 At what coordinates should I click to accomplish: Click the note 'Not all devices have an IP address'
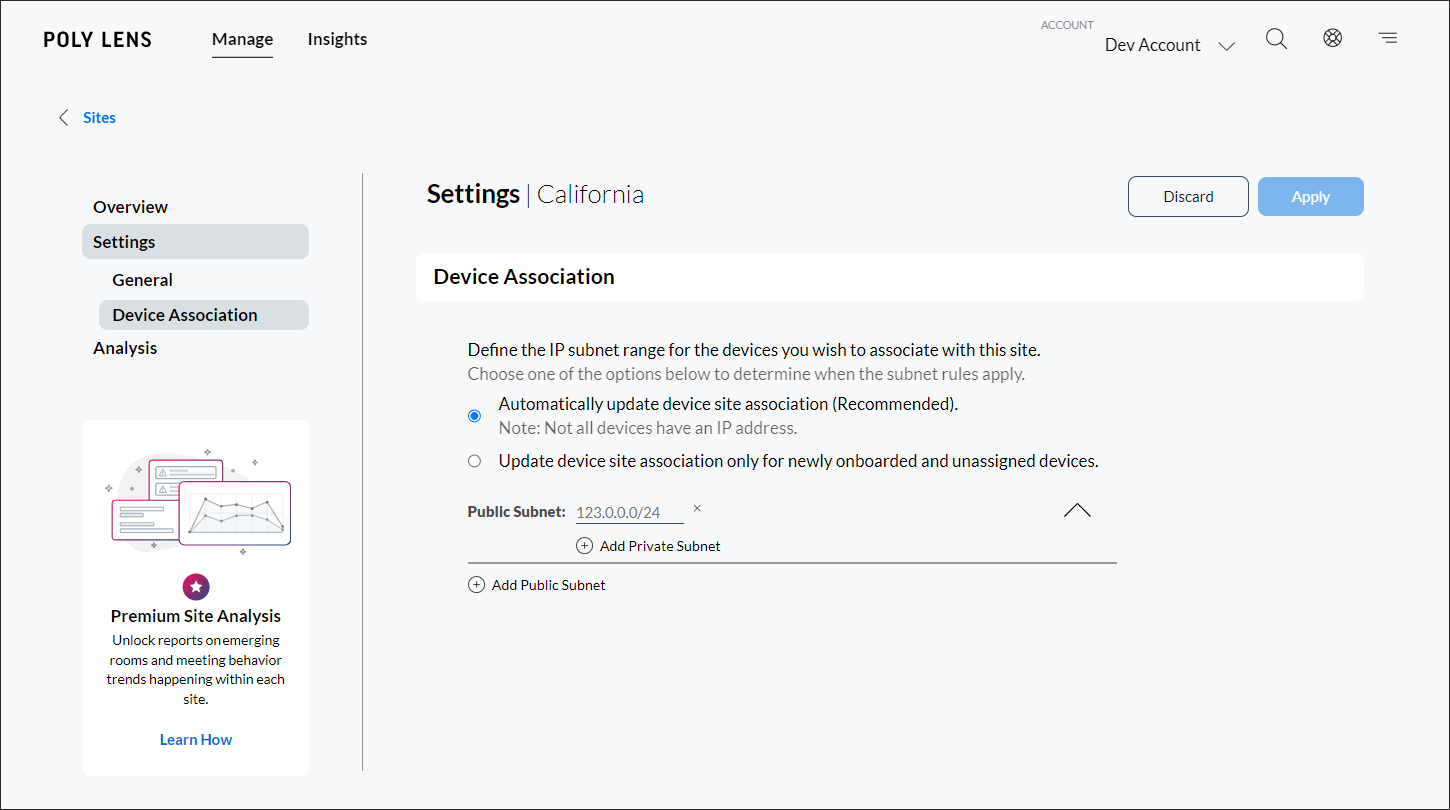648,428
